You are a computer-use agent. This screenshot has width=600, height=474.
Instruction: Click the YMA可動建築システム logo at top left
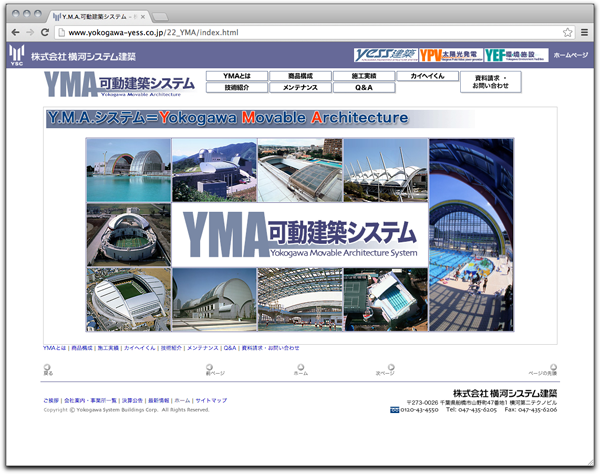(119, 84)
